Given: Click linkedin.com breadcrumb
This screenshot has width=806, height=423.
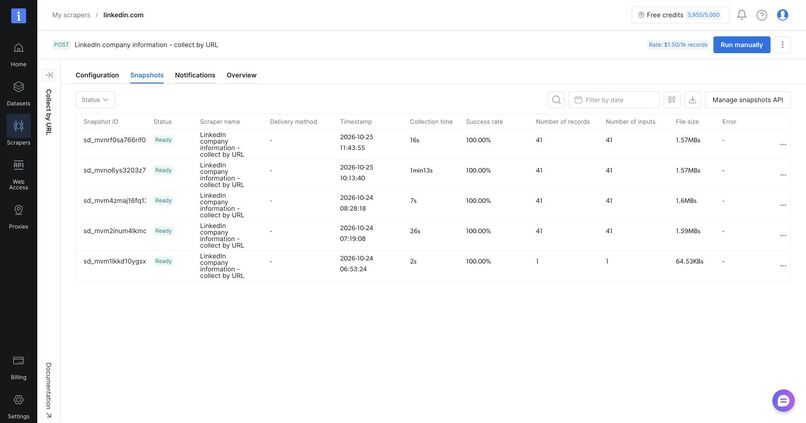Looking at the screenshot, I should 123,15.
